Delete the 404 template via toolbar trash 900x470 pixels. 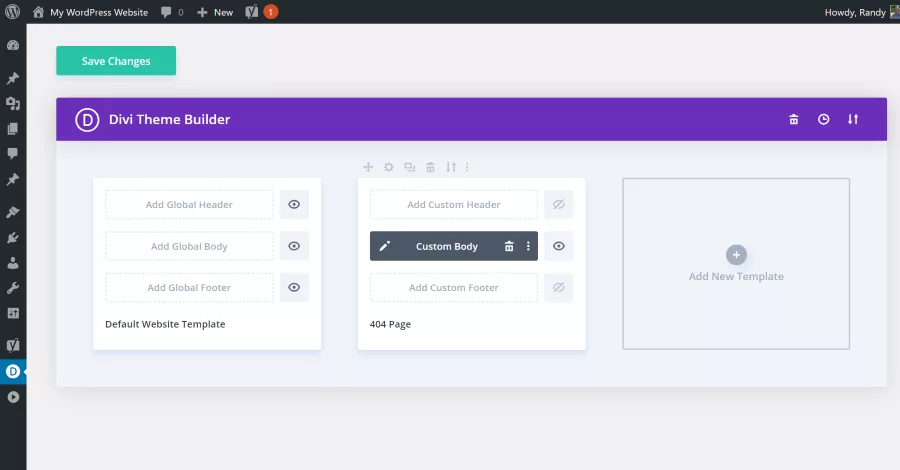click(430, 167)
